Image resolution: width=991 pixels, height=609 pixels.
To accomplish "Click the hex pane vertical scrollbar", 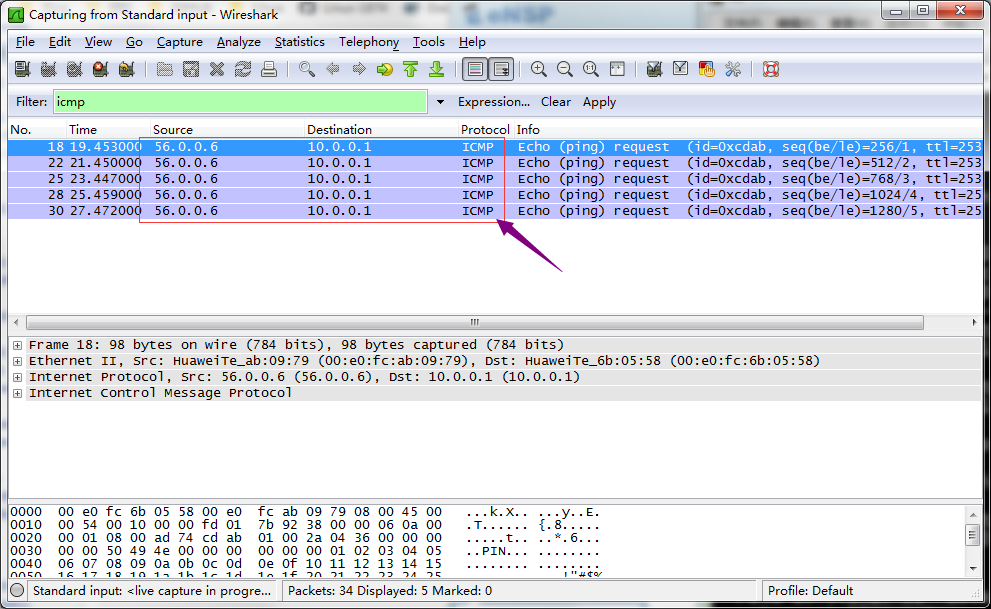I will point(973,541).
